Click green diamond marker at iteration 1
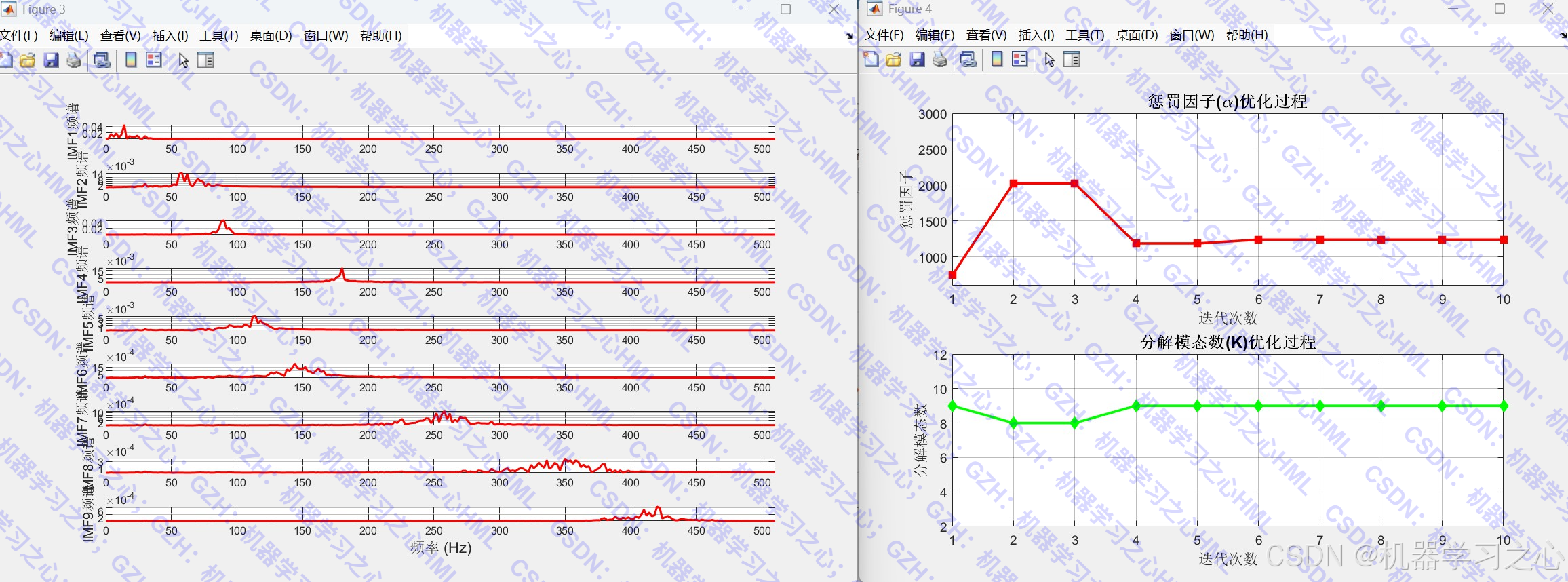1568x582 pixels. coord(952,406)
